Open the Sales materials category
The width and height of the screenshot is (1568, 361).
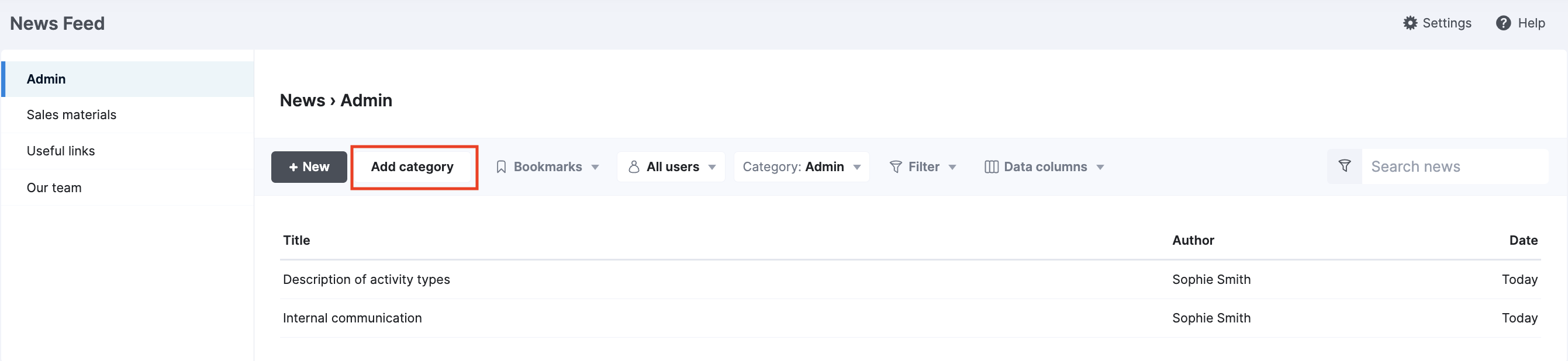click(x=128, y=115)
